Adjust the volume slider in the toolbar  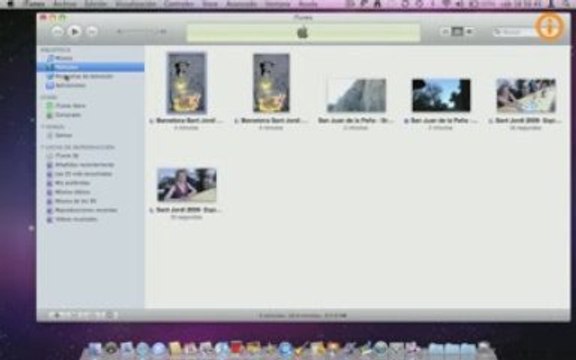pyautogui.click(x=141, y=32)
